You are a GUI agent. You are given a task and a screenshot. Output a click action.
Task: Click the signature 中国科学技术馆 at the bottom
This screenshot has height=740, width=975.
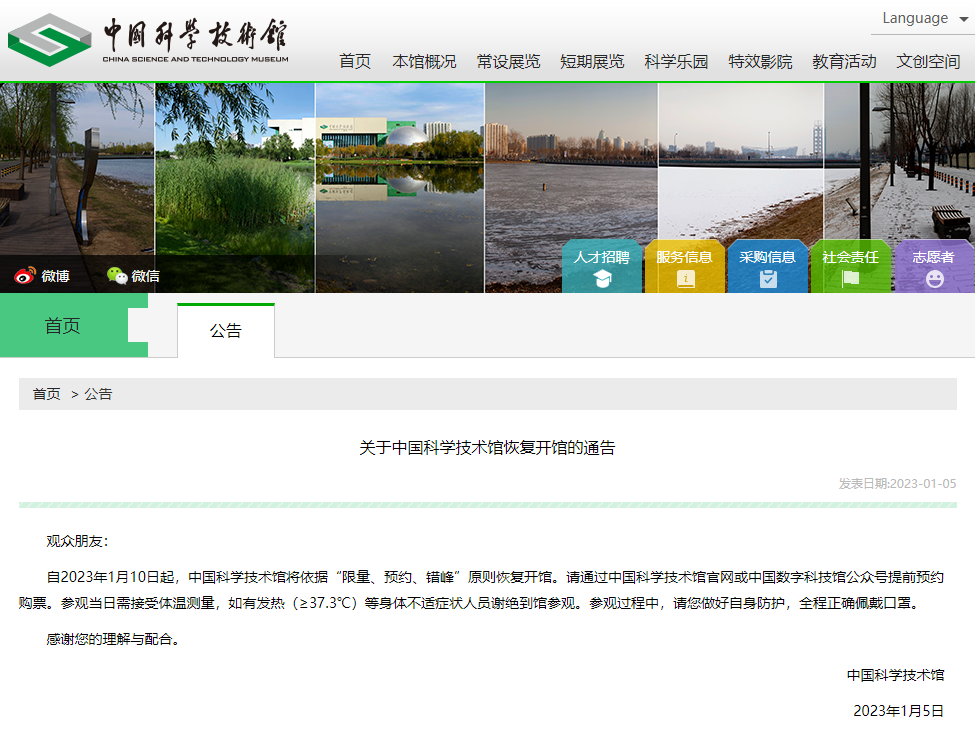click(x=895, y=675)
